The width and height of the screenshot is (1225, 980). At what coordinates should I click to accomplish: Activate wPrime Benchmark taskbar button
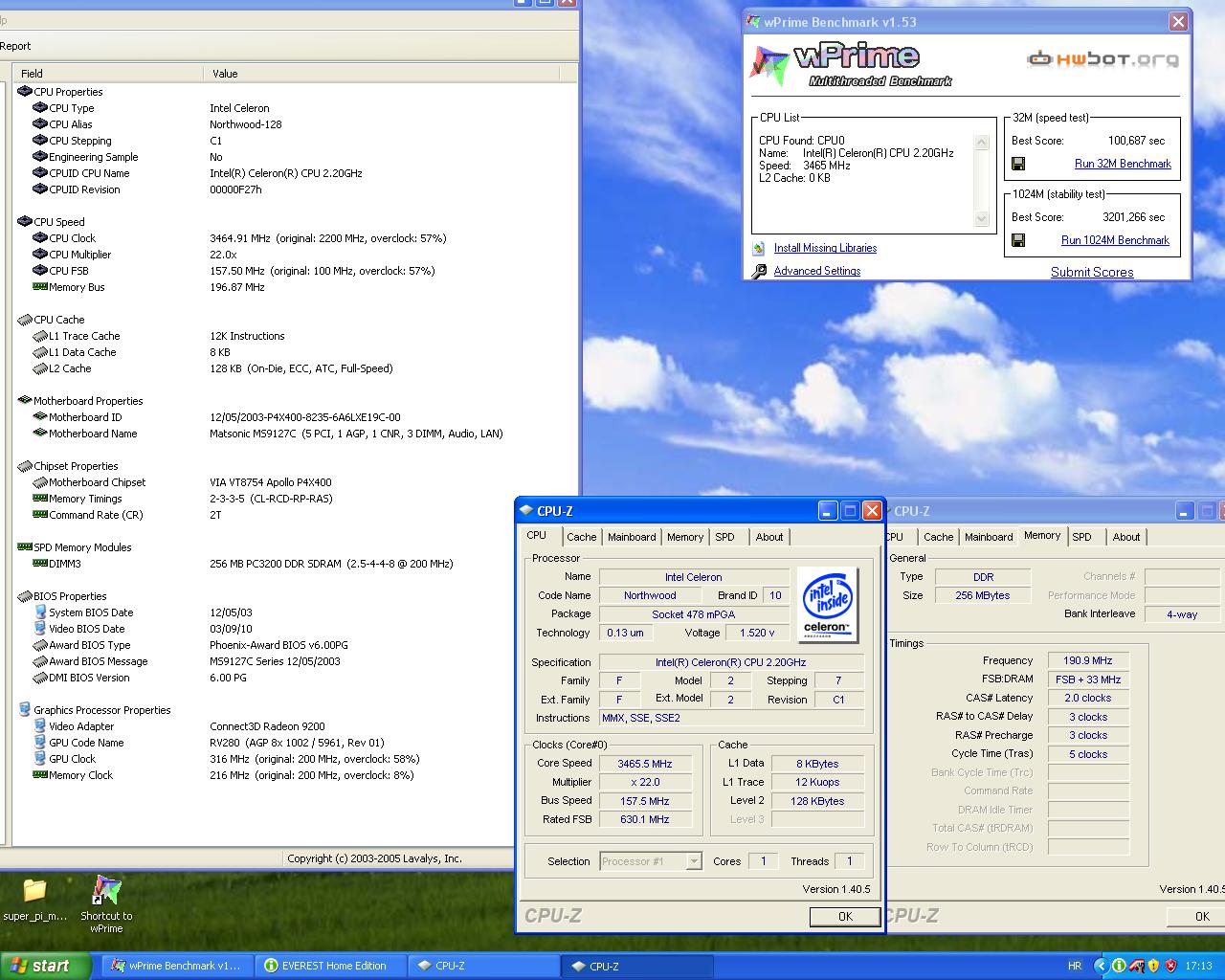[x=176, y=967]
